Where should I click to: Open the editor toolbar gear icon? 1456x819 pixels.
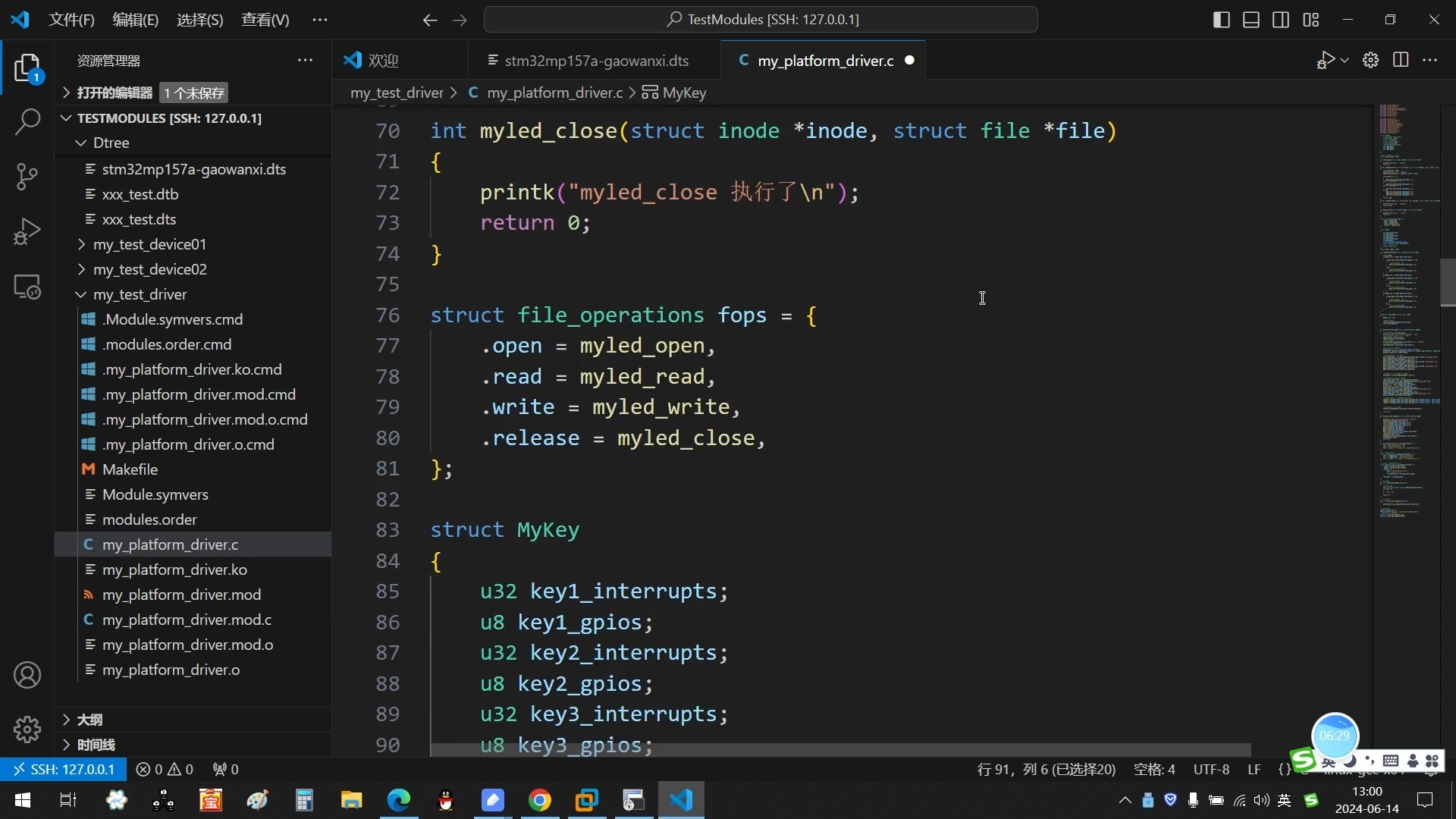[1370, 60]
